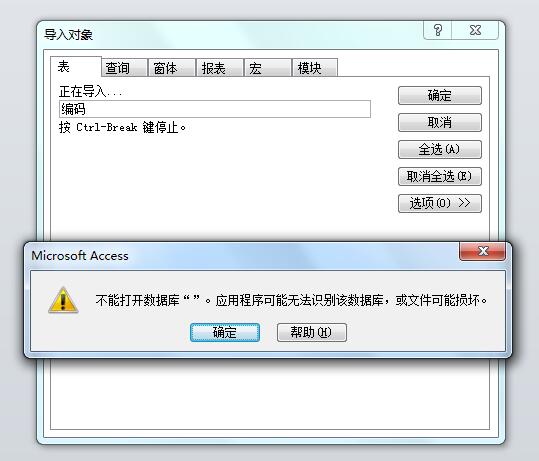Switch to the 查询 tab
This screenshot has width=539, height=461.
coord(124,68)
